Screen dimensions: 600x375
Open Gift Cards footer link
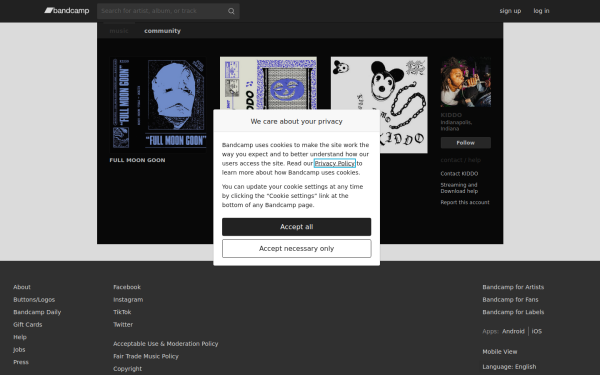[28, 324]
